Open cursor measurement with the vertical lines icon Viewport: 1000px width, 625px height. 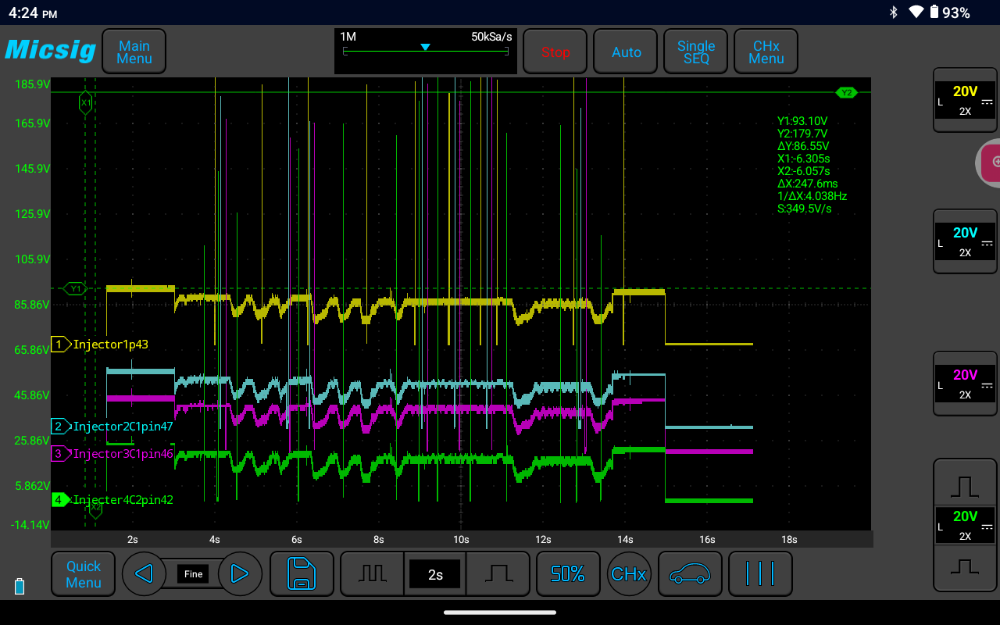pos(760,574)
